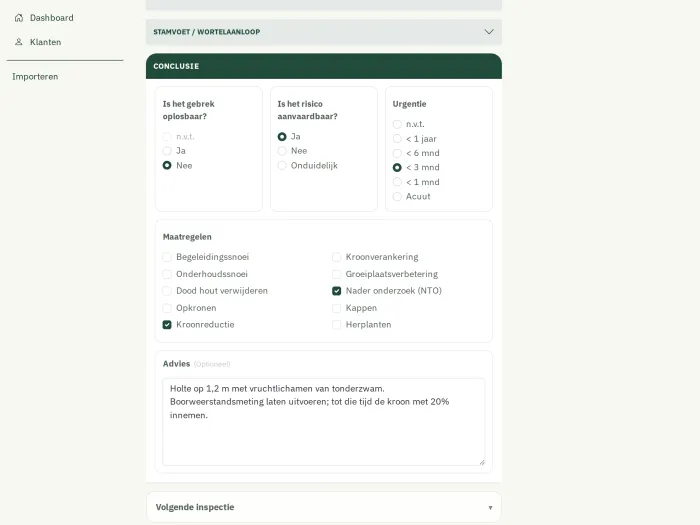
Task: Expand the Stamvoet / Wortelaanloop section
Action: [324, 32]
